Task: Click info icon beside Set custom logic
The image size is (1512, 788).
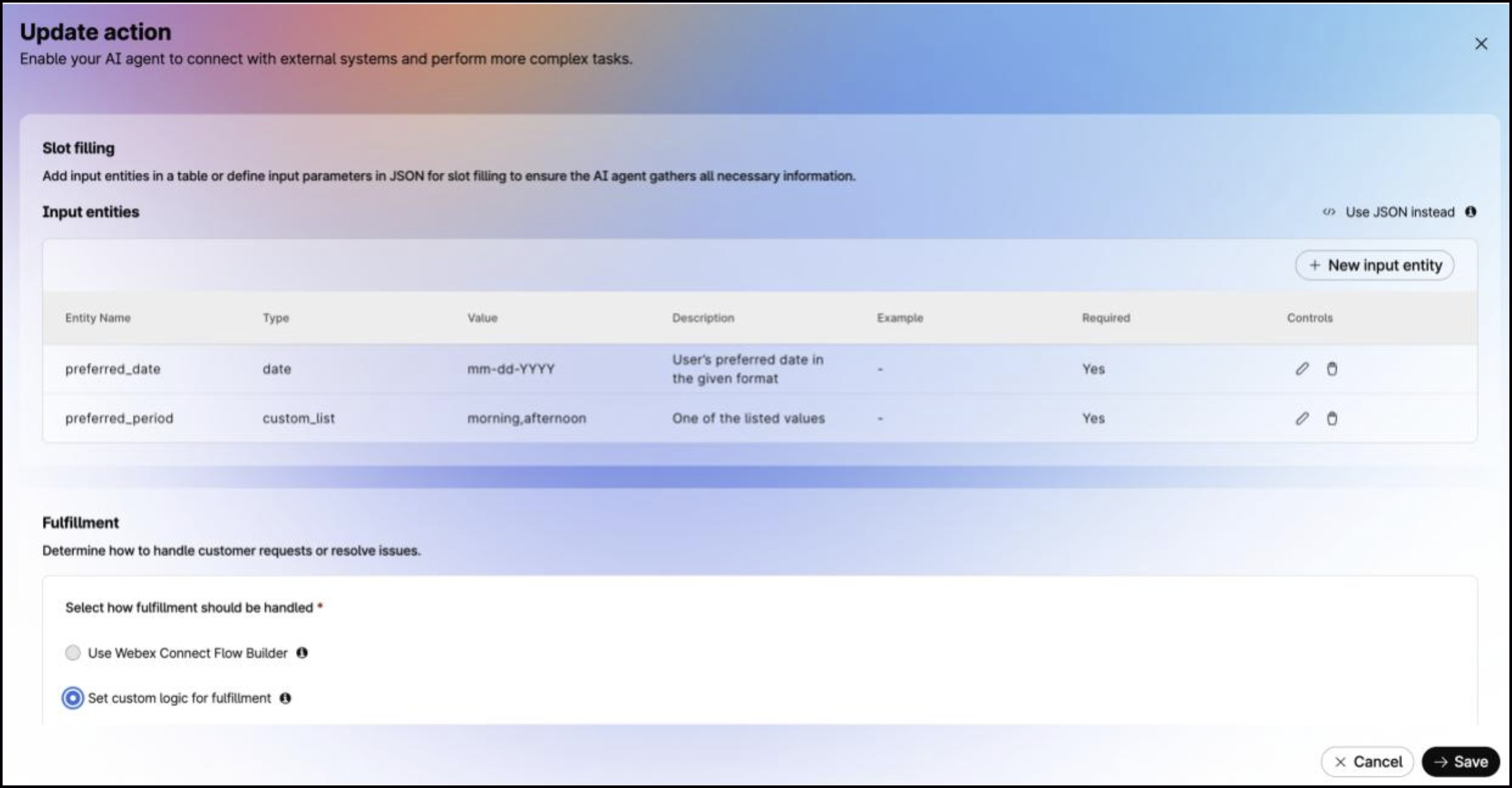Action: (x=285, y=698)
